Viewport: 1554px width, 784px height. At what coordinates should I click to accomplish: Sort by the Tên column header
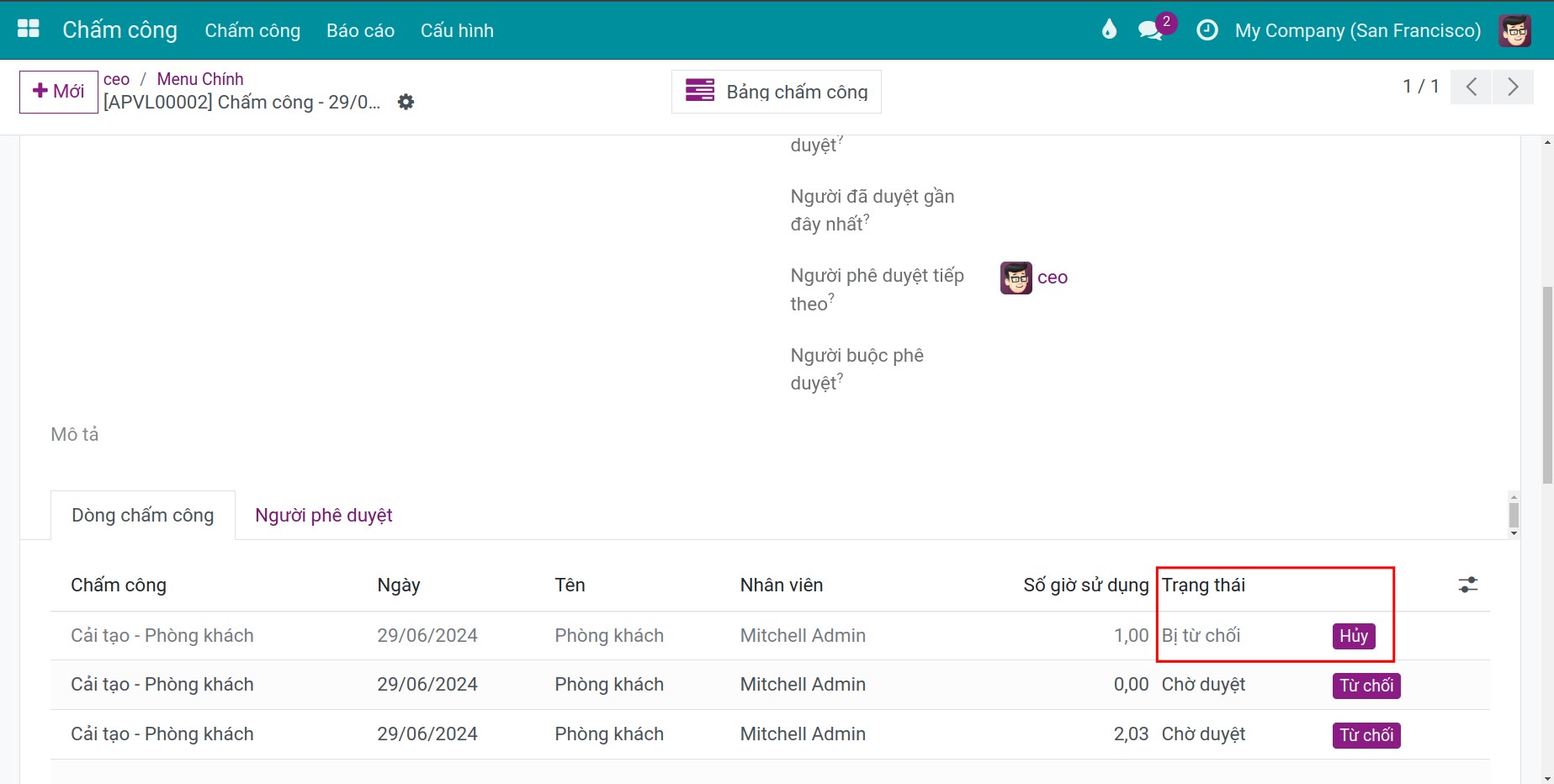tap(570, 585)
